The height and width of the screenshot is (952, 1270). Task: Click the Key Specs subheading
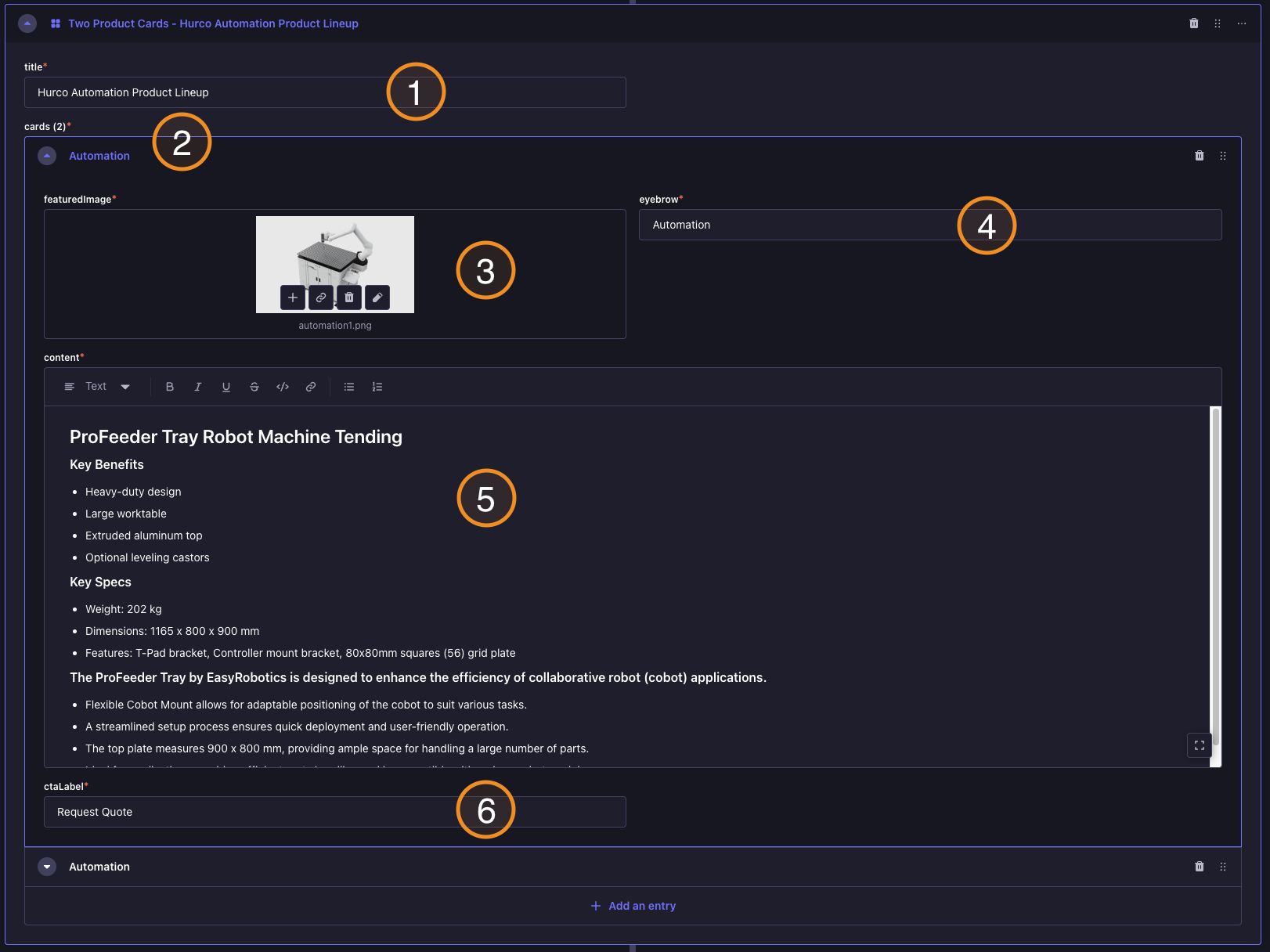[100, 582]
